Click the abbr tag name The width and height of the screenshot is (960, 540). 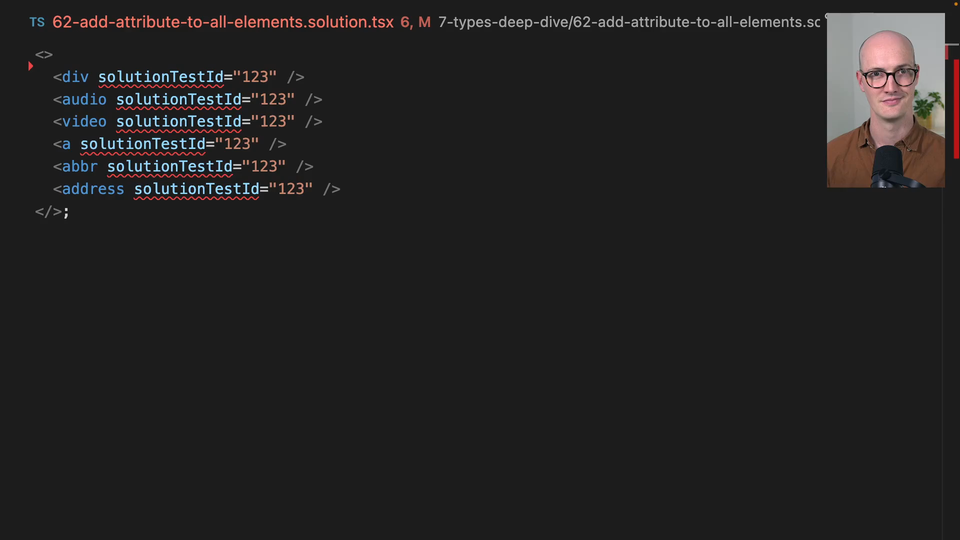tap(80, 166)
